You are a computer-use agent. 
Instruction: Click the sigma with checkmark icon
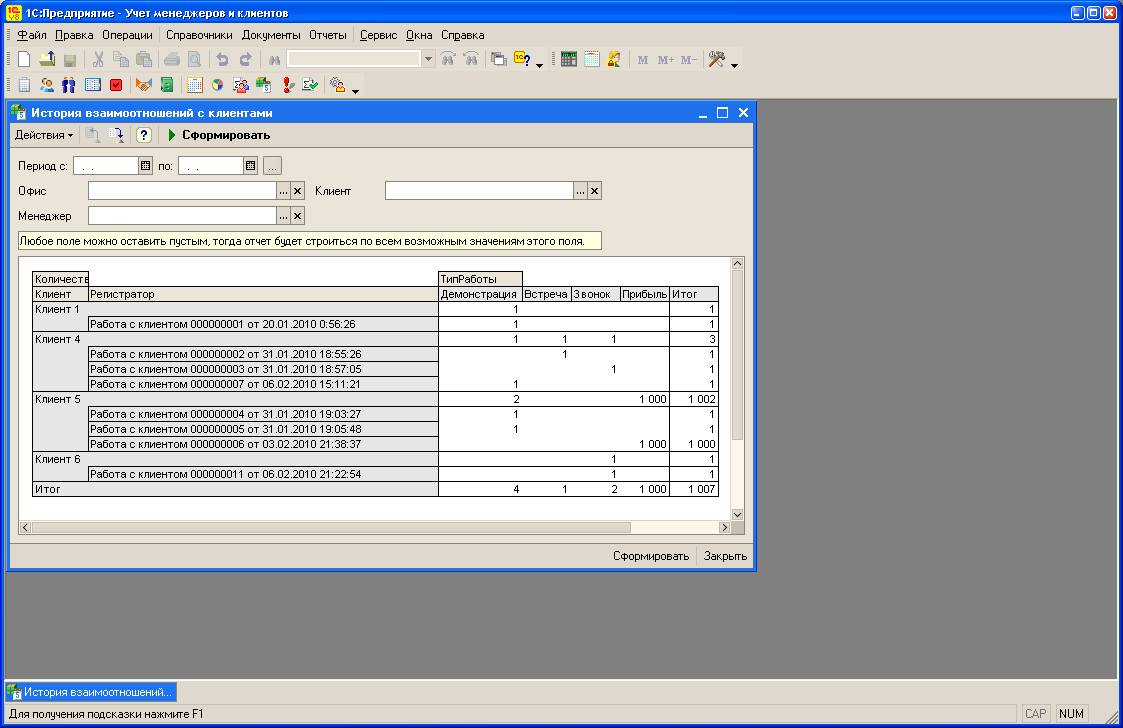point(311,85)
